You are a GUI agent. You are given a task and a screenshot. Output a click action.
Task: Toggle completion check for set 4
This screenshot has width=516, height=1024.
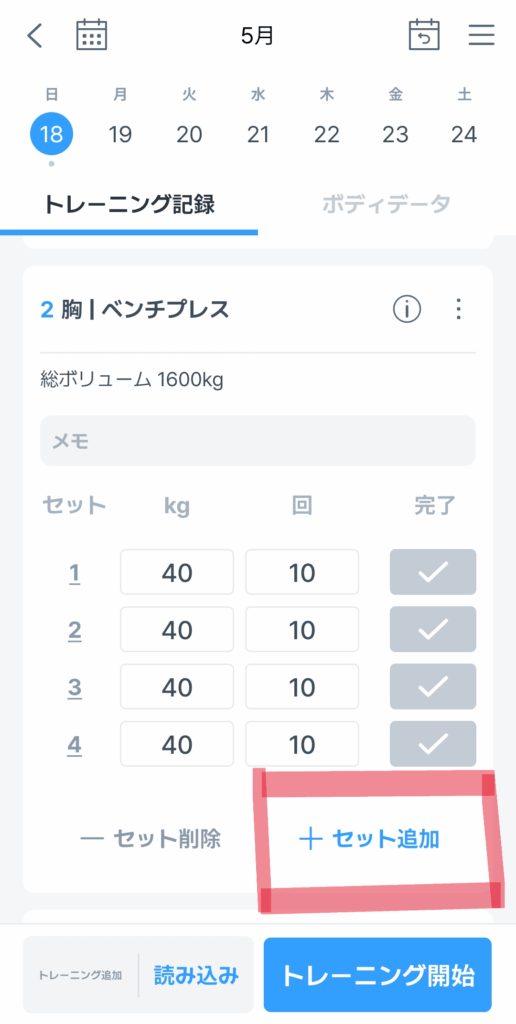433,744
